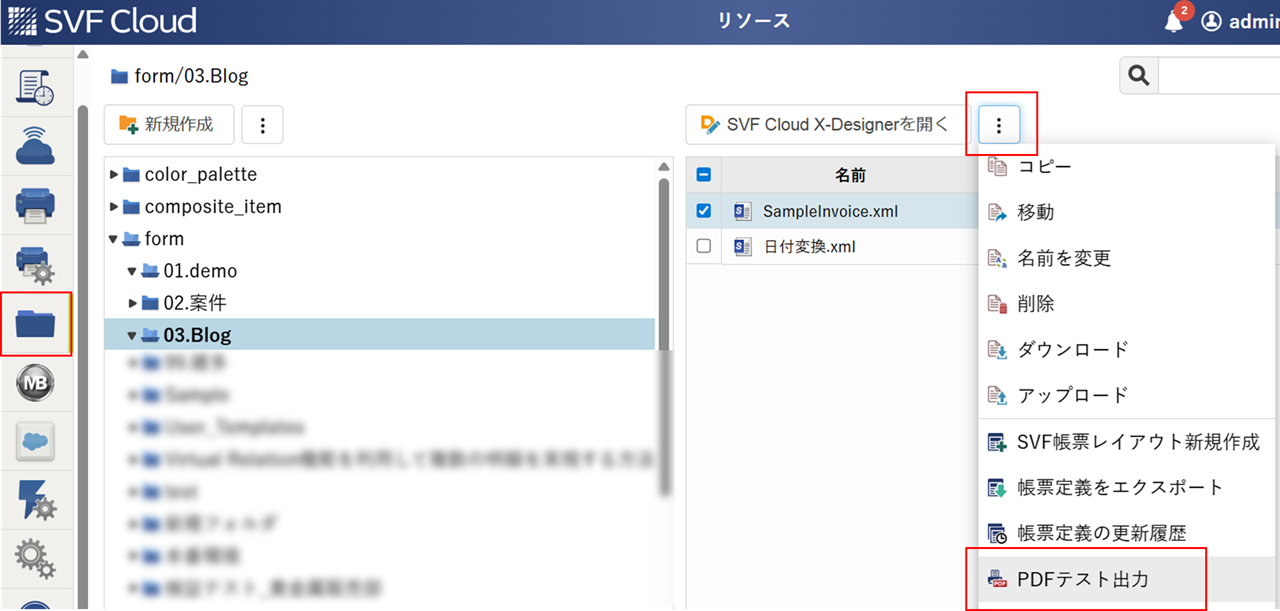Open the MB circular sidebar icon
1280x611 pixels.
coord(36,382)
